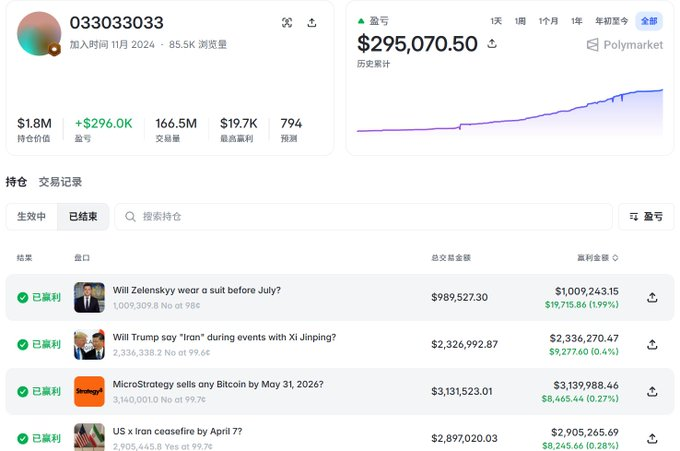Click the 166.5M 交易量 stat
Image resolution: width=680 pixels, height=451 pixels.
pyautogui.click(x=176, y=129)
